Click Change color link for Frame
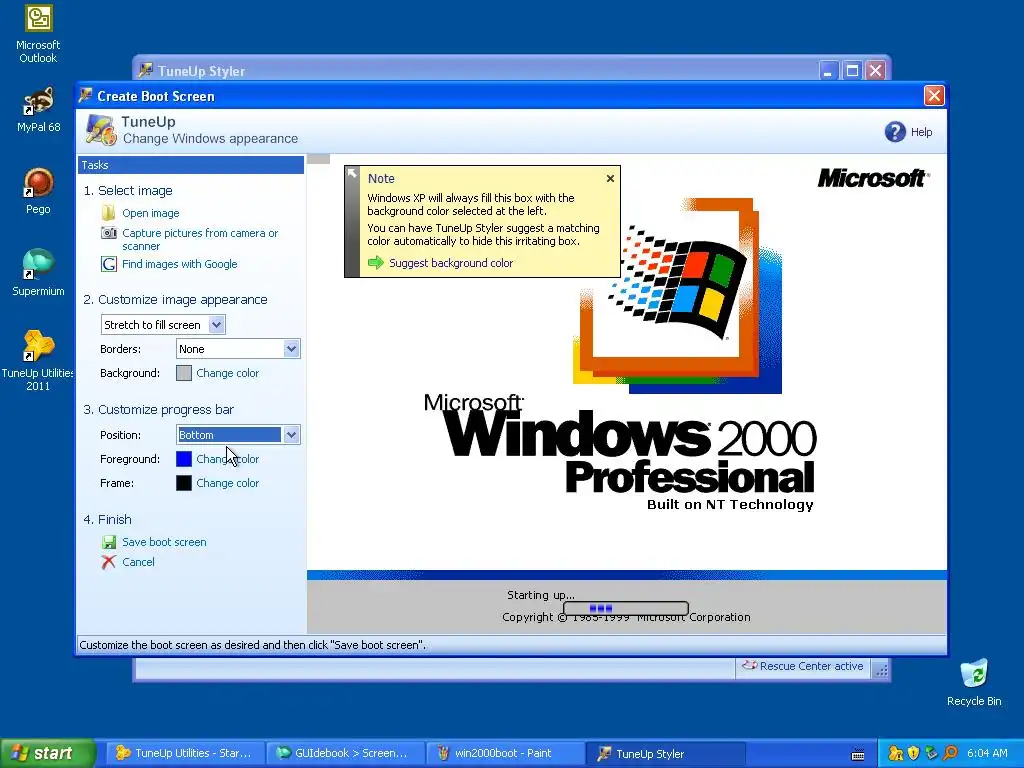The width and height of the screenshot is (1024, 768). [x=227, y=483]
